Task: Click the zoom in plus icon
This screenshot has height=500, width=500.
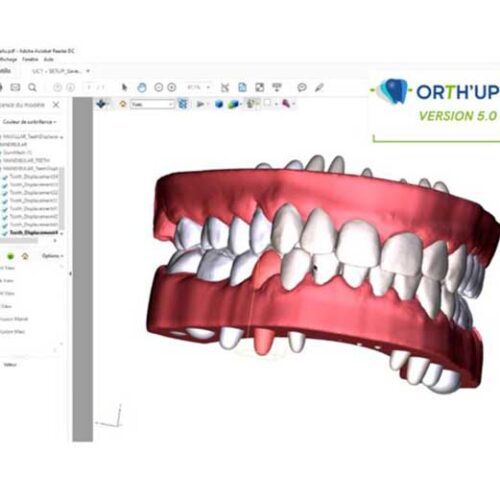Action: tap(172, 88)
